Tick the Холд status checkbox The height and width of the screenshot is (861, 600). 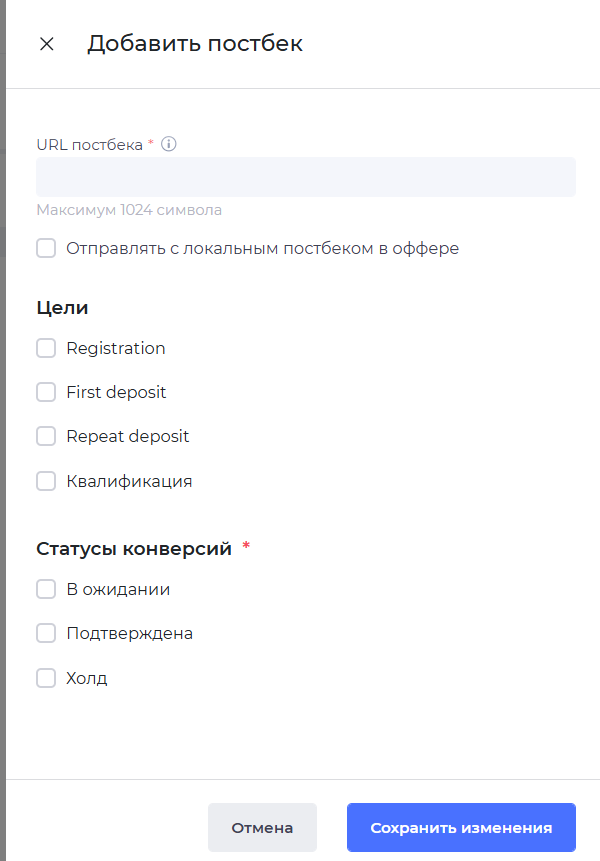click(x=46, y=678)
